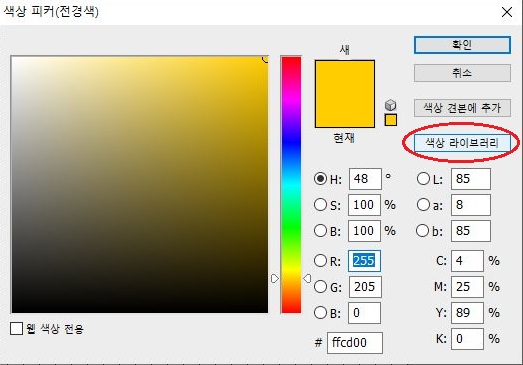Select the Lab b radio button
Viewport: 523px width, 365px height.
coord(423,231)
